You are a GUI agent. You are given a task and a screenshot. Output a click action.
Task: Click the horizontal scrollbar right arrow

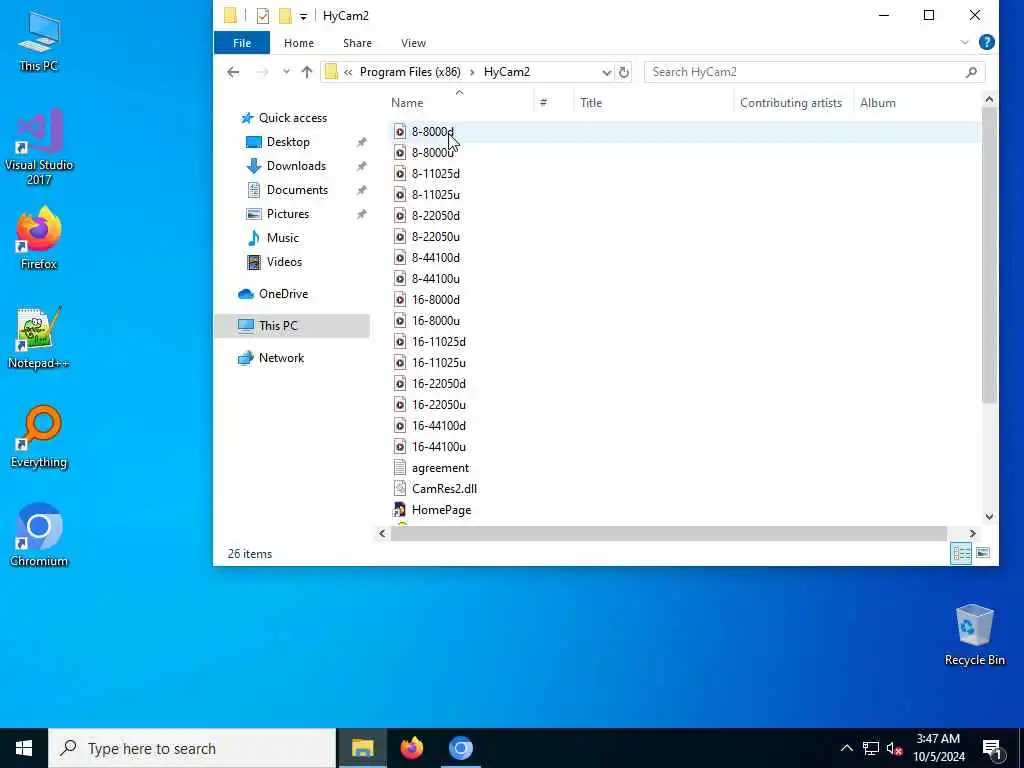point(972,534)
